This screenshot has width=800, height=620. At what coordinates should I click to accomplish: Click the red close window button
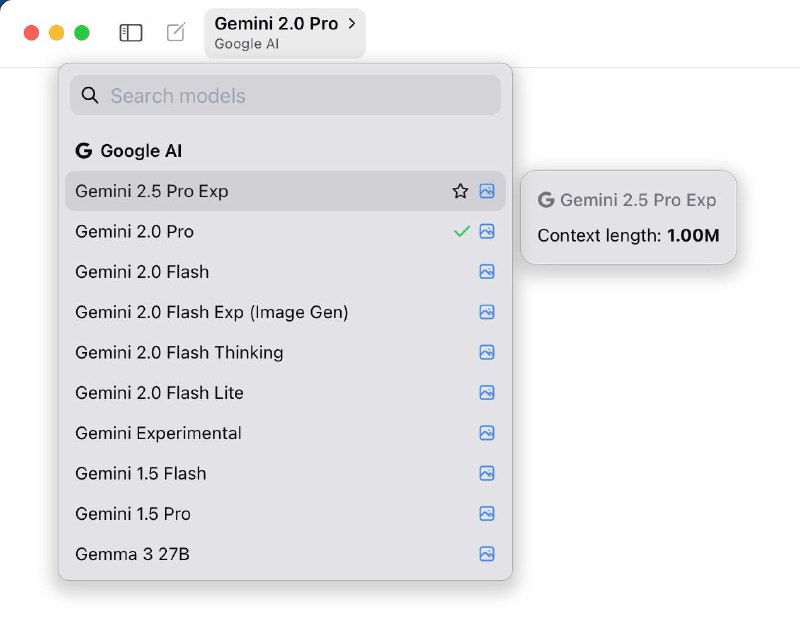32,33
